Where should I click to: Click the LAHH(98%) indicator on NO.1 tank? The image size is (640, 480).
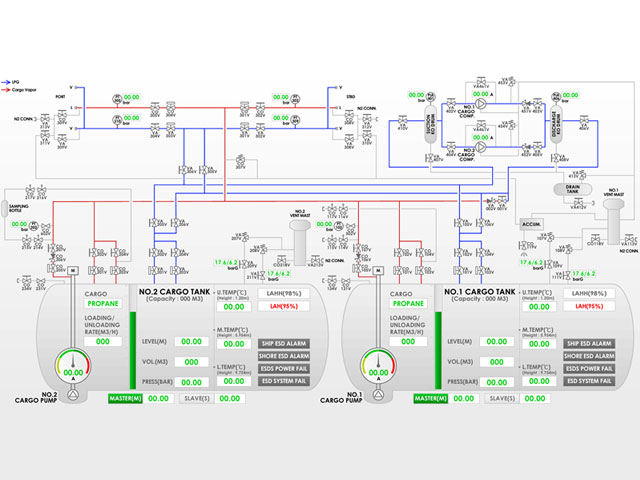[589, 293]
